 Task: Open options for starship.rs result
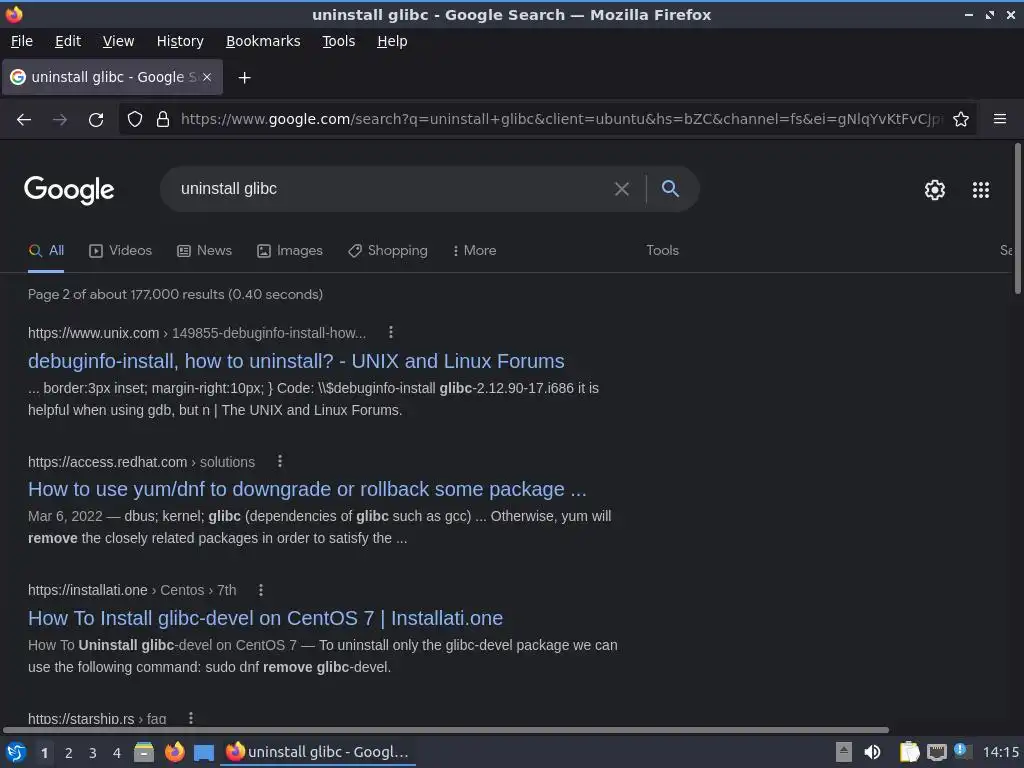coord(191,718)
